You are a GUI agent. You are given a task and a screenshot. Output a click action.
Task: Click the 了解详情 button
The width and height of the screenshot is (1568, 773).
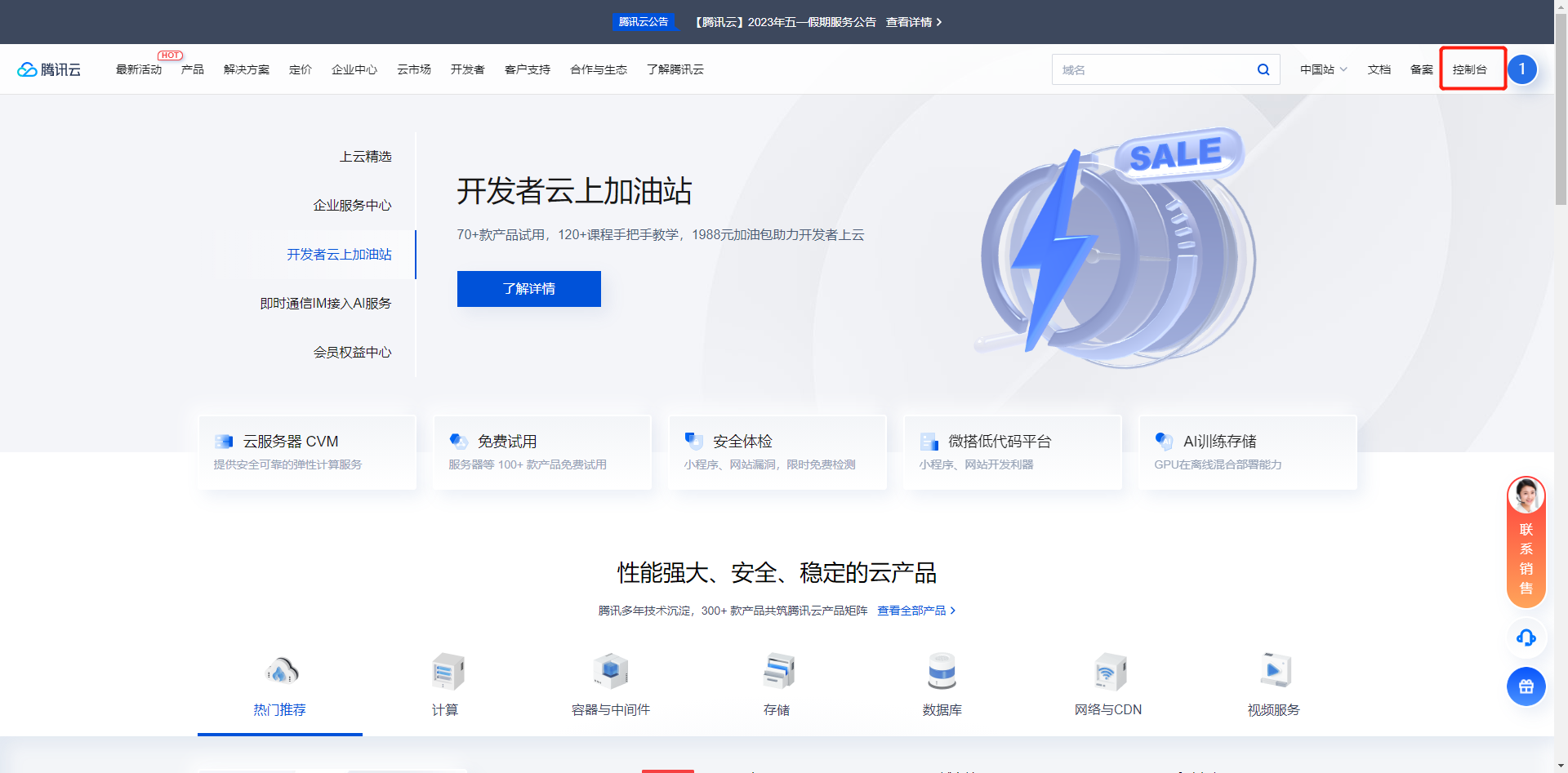coord(529,289)
